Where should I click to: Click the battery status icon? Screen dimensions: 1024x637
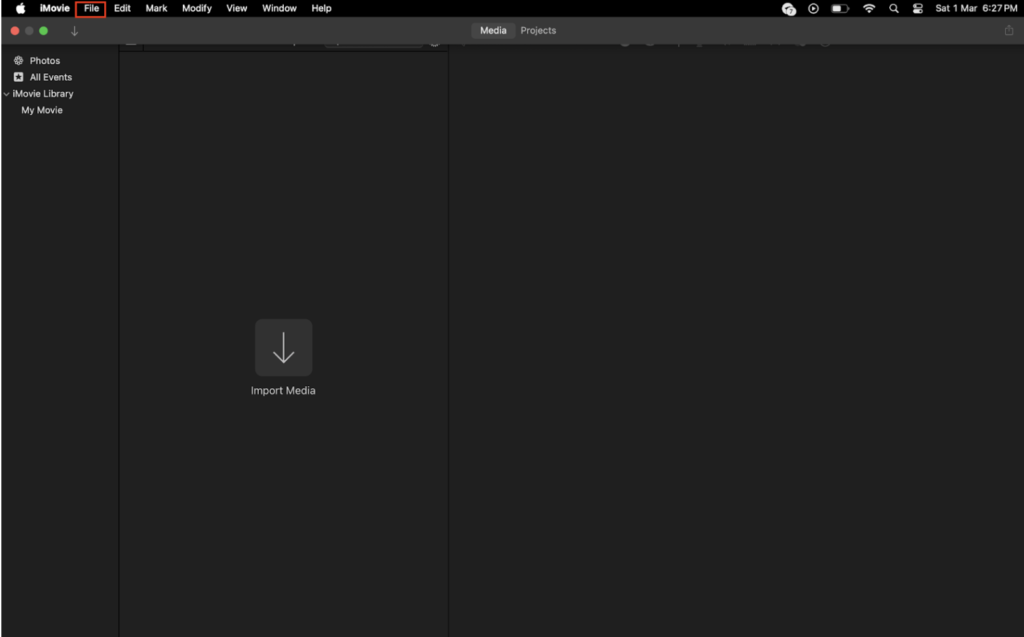pos(840,8)
